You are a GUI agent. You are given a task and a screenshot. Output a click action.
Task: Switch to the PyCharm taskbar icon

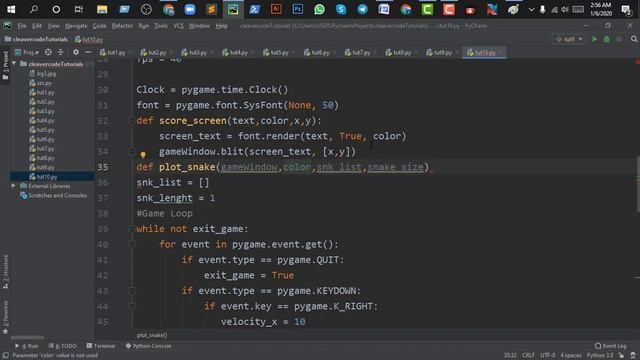(x=233, y=9)
